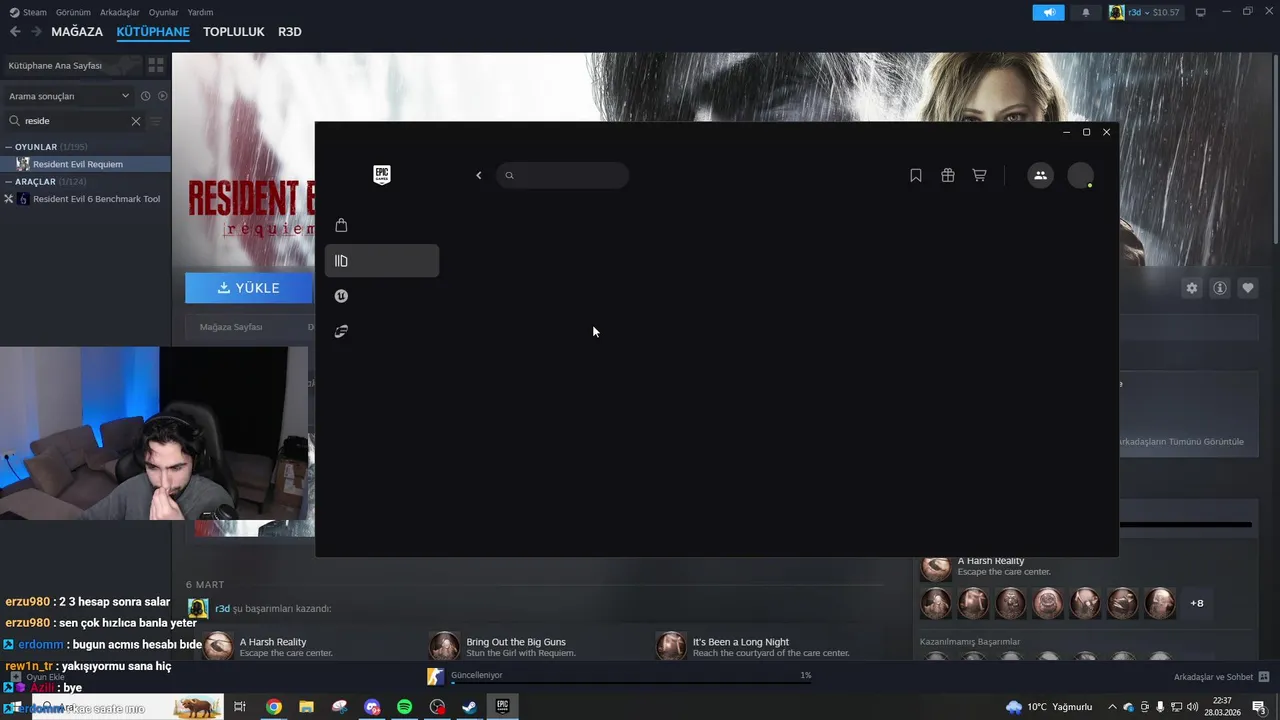Switch library to grid view icon
Viewport: 1280px width, 720px height.
(156, 65)
